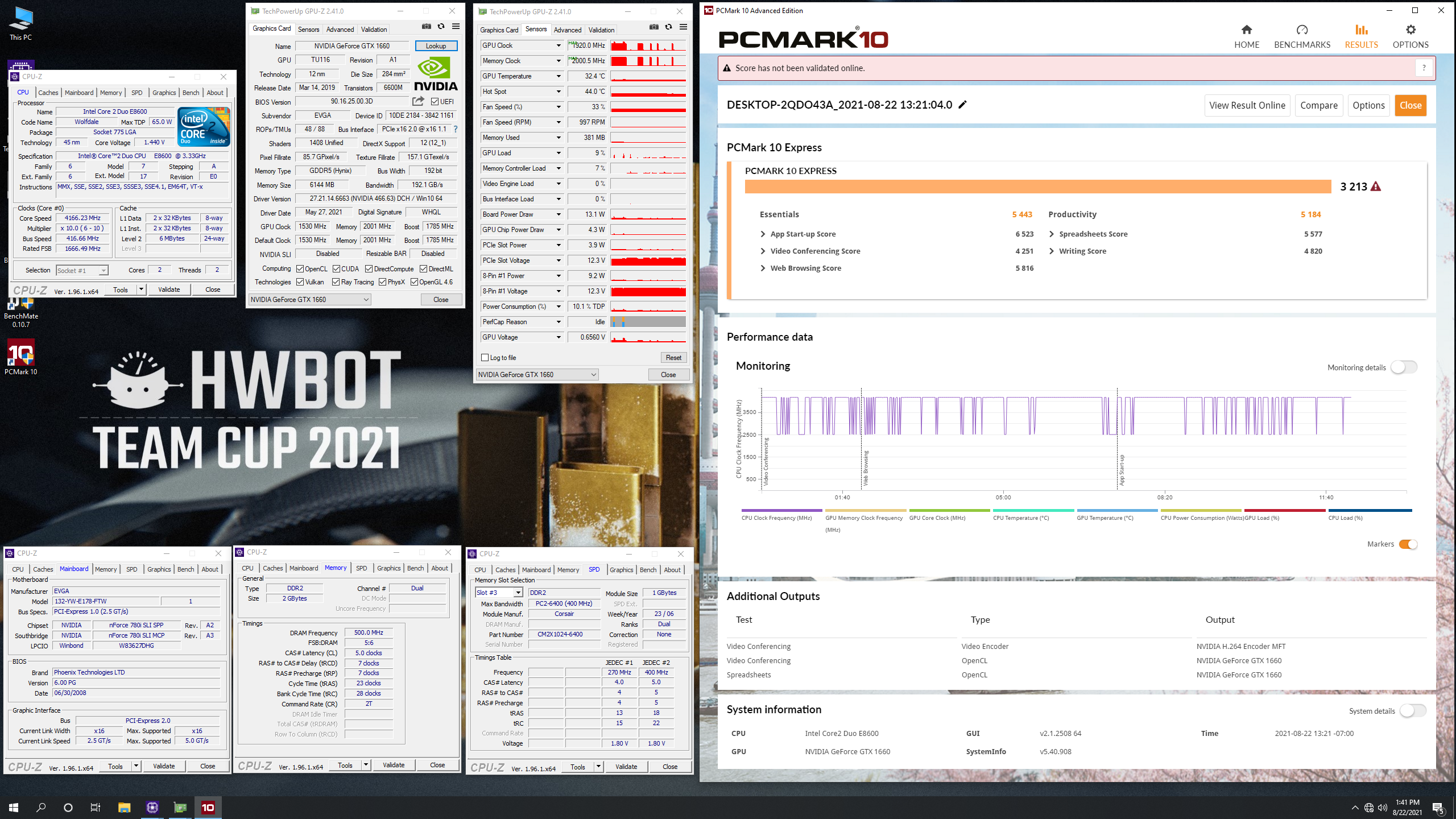The image size is (1456, 819).
Task: Toggle OpenCL computing checkbox
Action: (x=300, y=269)
